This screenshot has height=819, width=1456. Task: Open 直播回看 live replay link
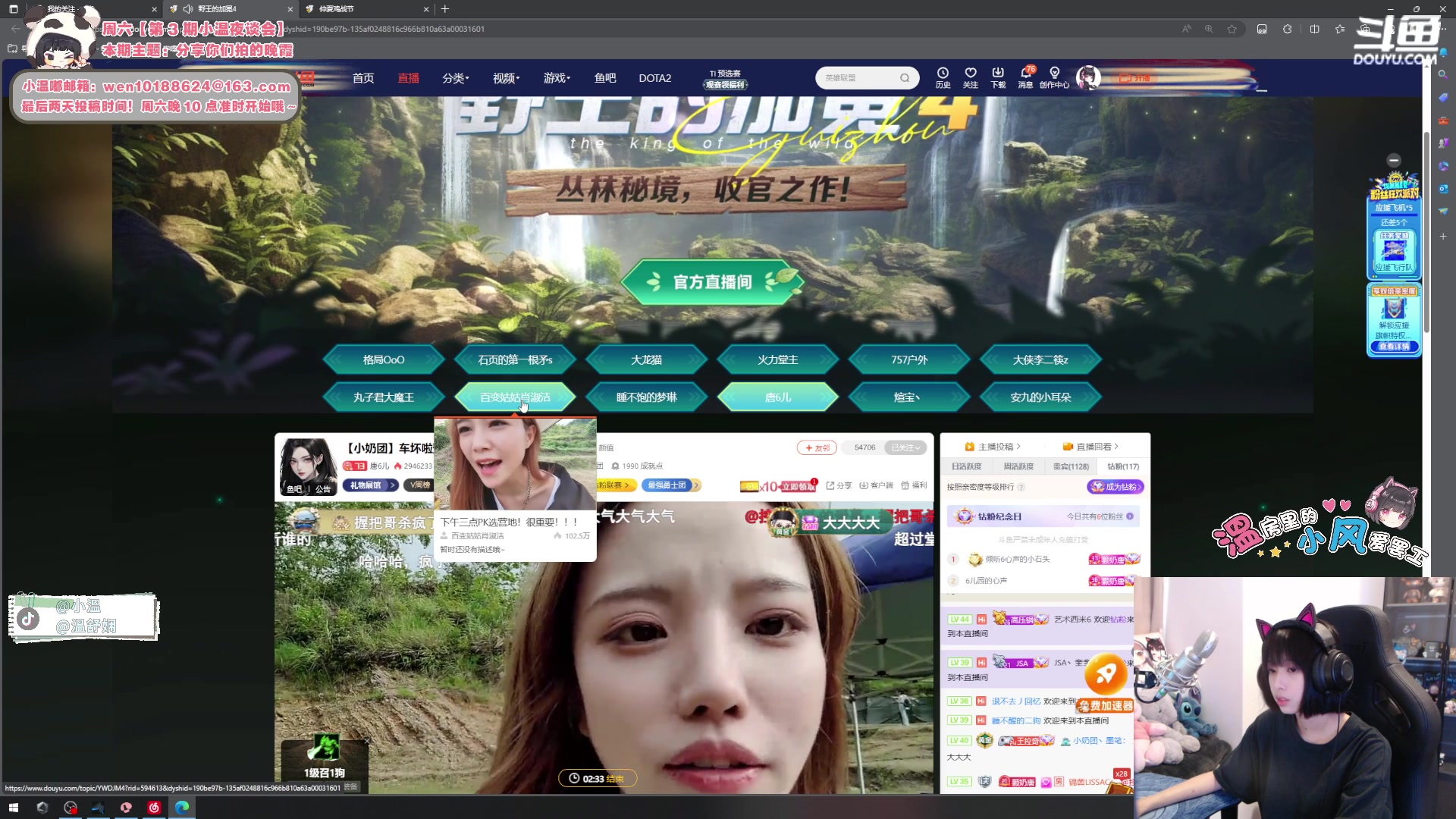pyautogui.click(x=1090, y=447)
